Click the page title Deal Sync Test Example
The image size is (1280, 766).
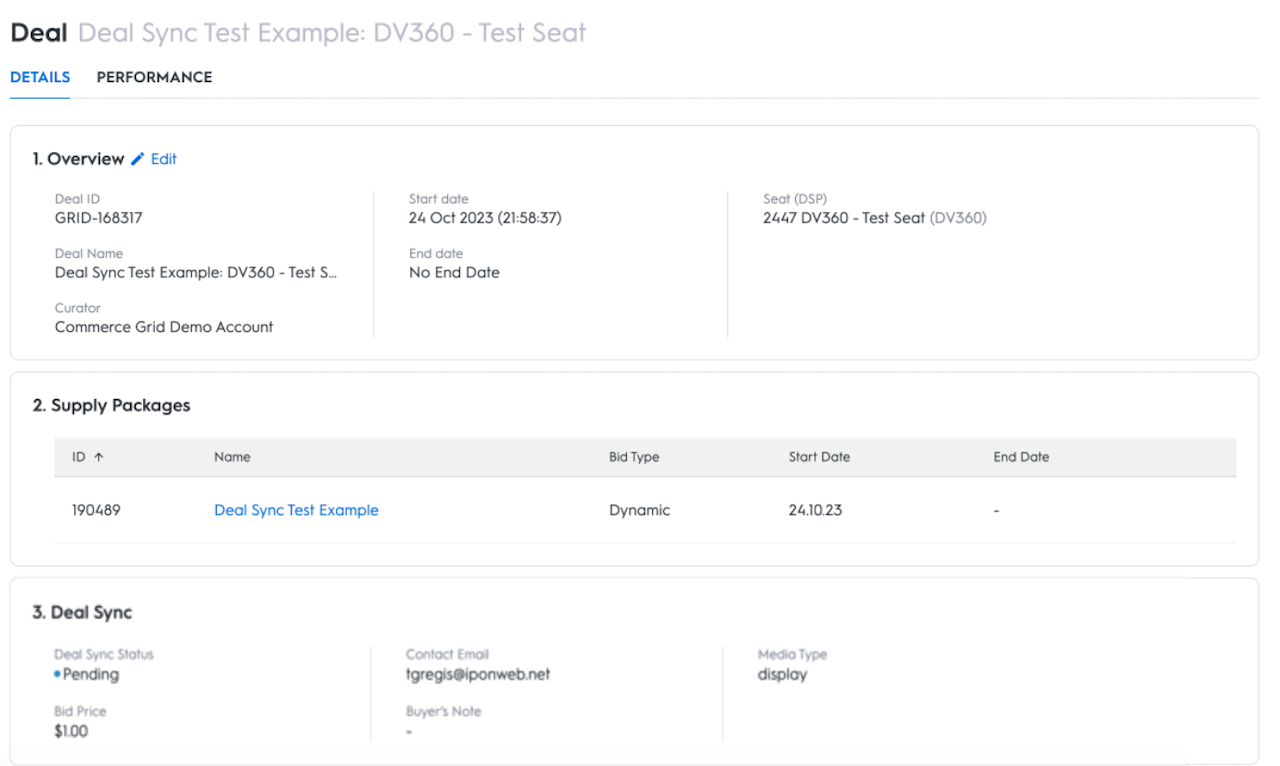click(x=332, y=33)
